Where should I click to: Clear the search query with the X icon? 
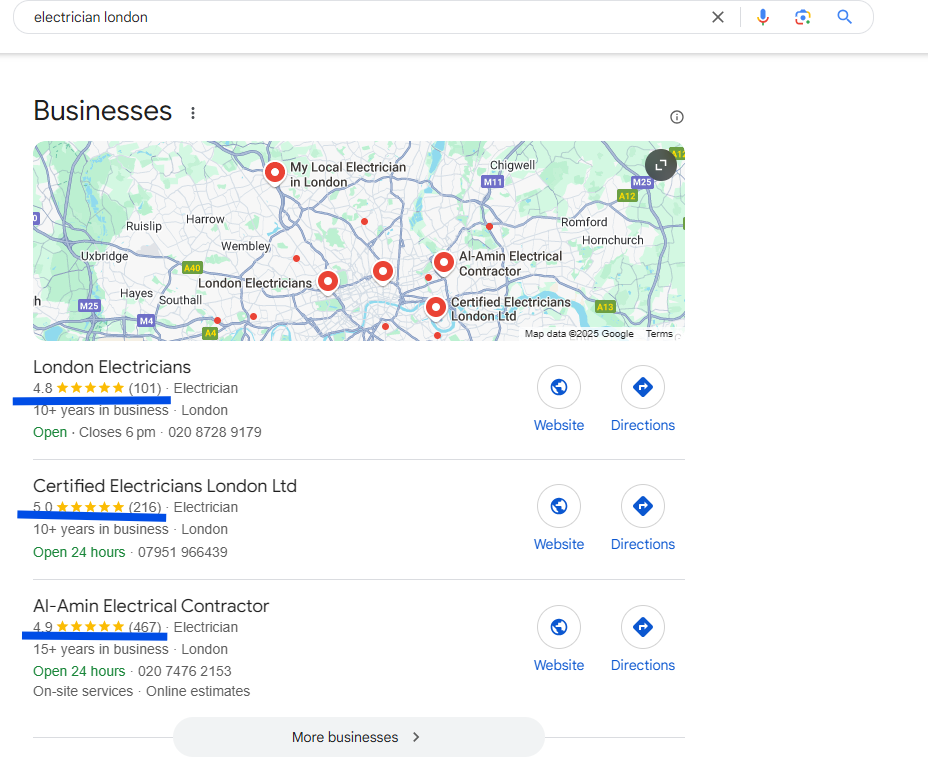(x=717, y=17)
